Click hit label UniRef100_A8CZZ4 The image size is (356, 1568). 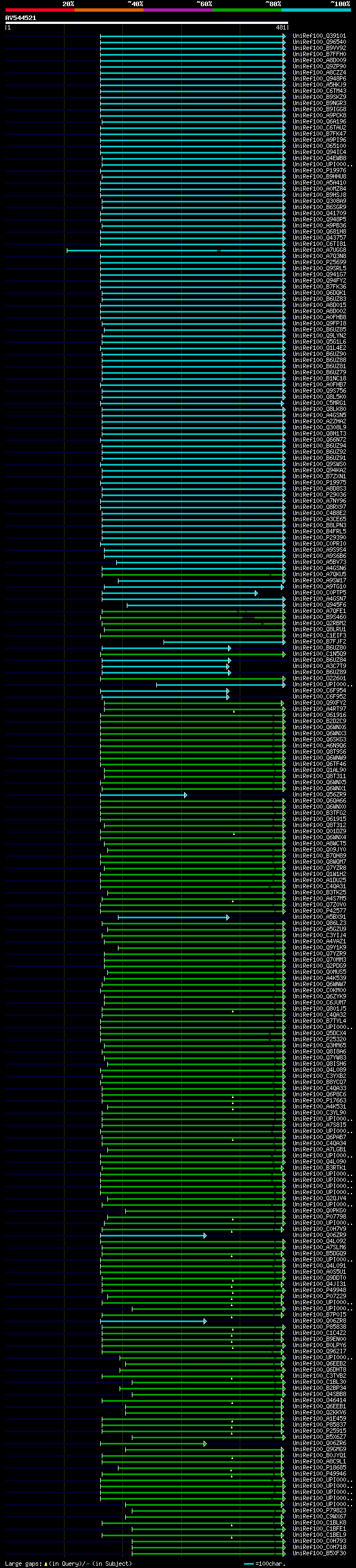point(319,72)
